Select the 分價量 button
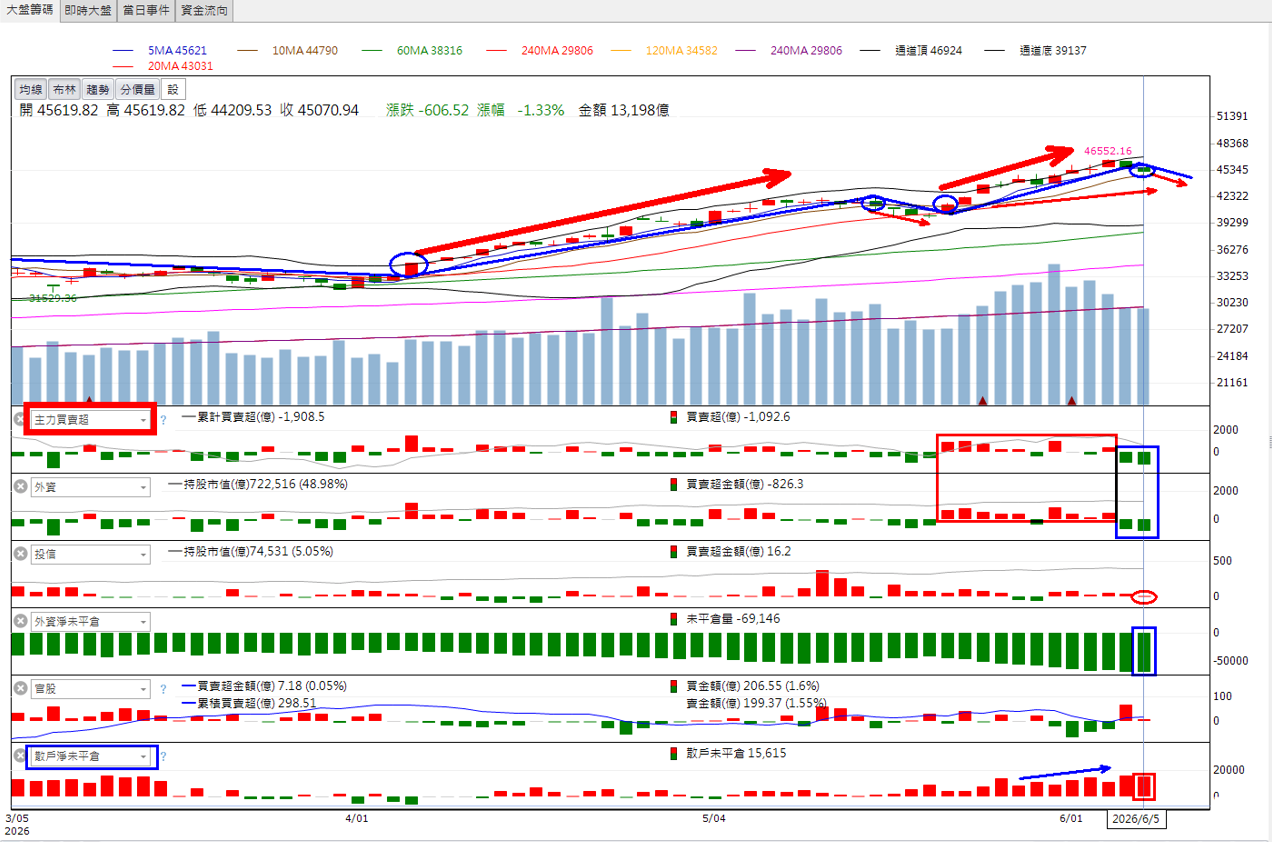 click(x=136, y=89)
